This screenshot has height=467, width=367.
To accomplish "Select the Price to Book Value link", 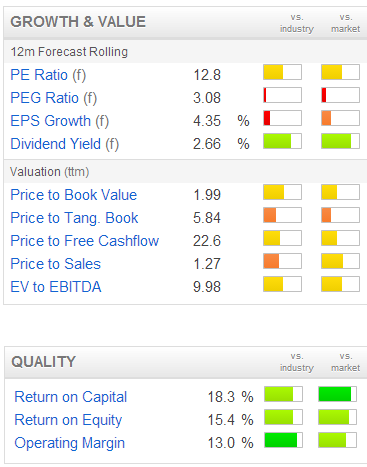I will point(74,195).
